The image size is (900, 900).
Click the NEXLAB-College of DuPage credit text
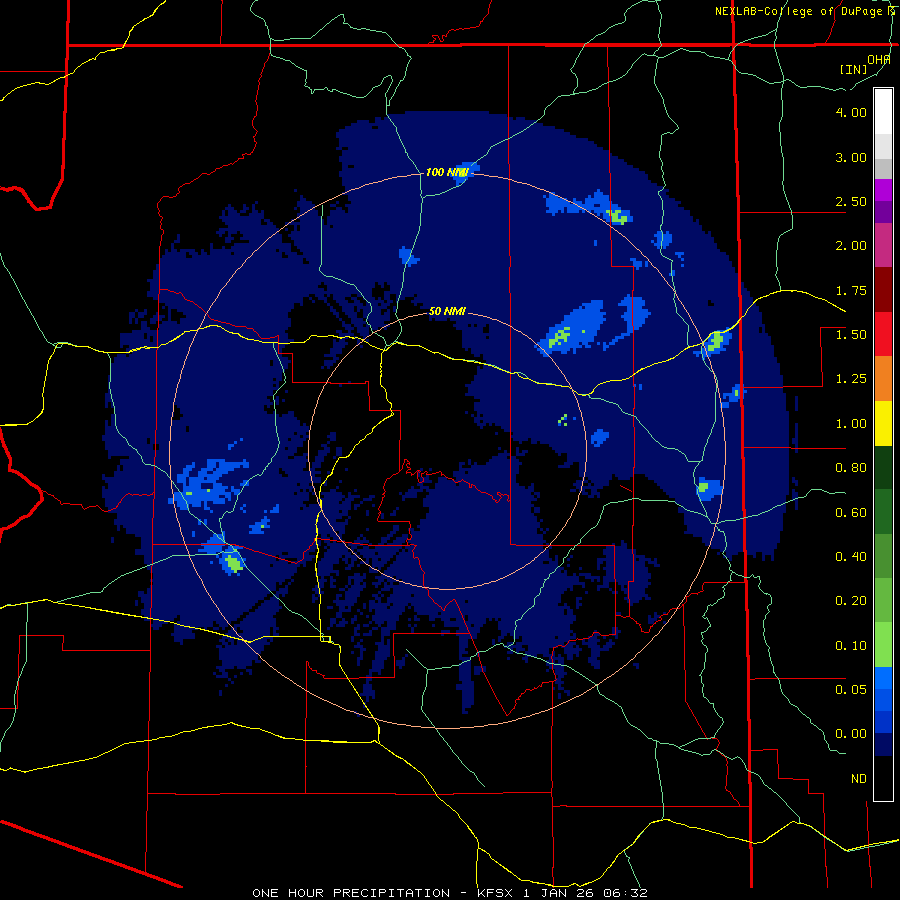pos(807,11)
